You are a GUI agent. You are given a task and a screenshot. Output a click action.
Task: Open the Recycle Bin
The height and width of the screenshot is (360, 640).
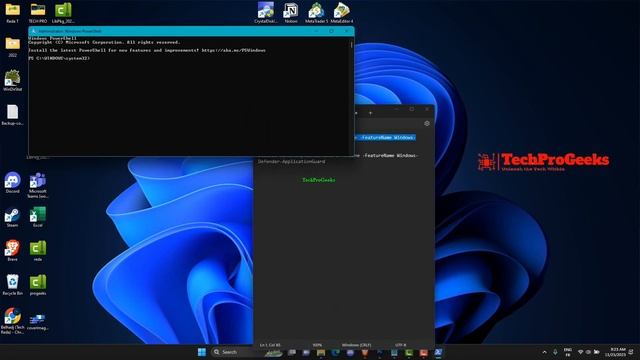[x=12, y=284]
